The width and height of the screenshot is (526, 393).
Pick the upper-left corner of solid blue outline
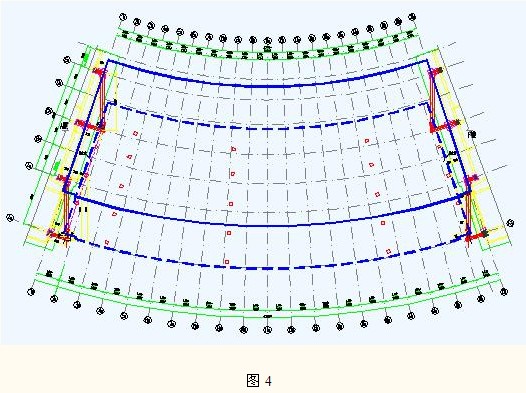click(x=108, y=60)
